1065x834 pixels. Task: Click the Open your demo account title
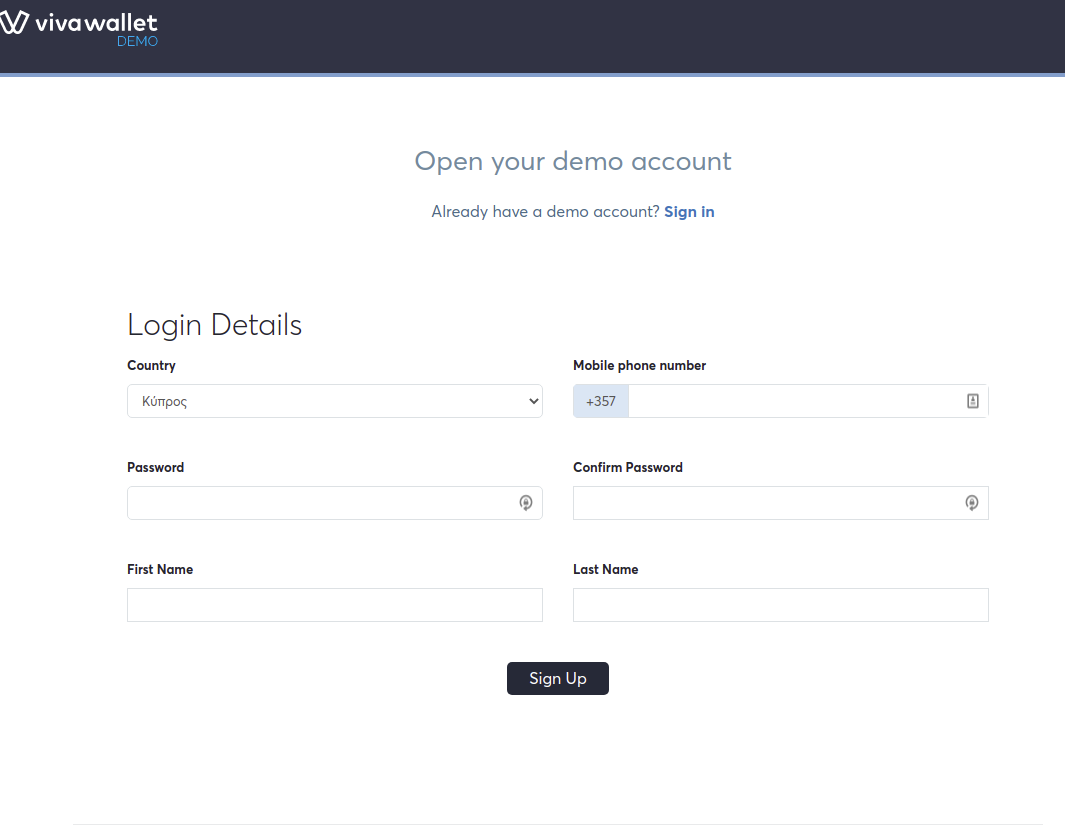tap(572, 161)
